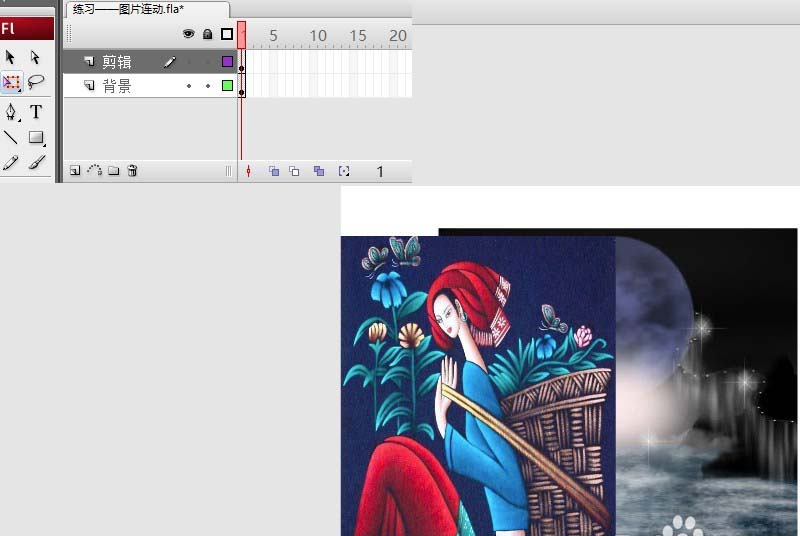Toggle visibility dot of 背景 layer
Viewport: 800px width, 536px height.
(x=189, y=86)
